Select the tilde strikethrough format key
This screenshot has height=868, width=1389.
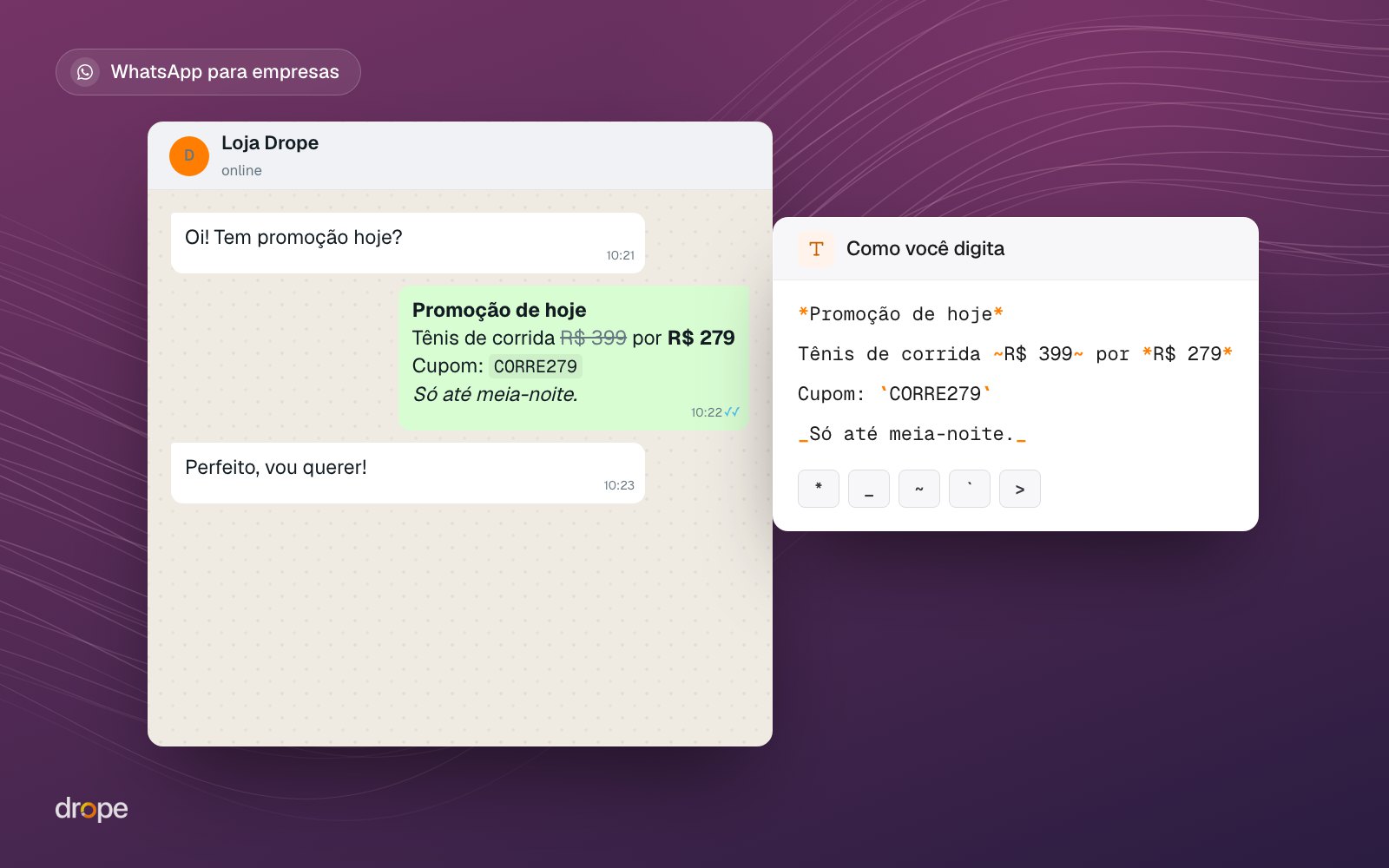[919, 489]
